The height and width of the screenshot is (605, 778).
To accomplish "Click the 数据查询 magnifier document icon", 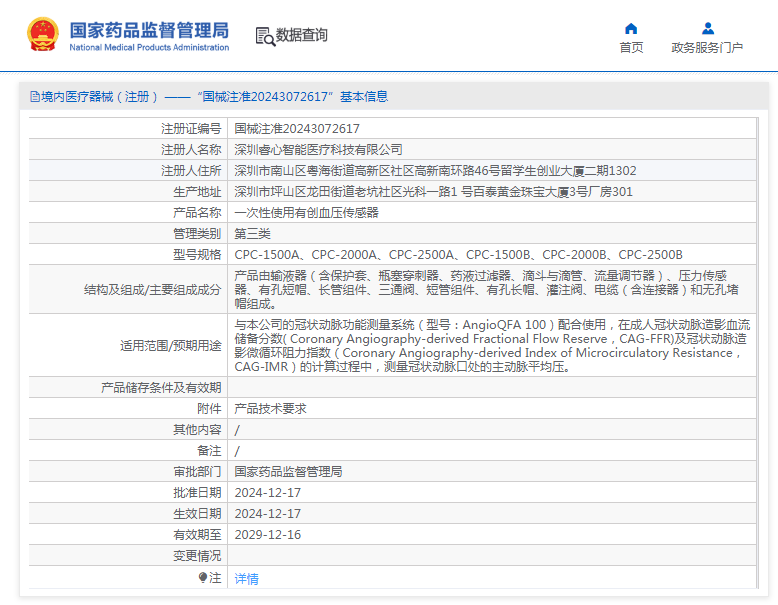I will pos(264,36).
